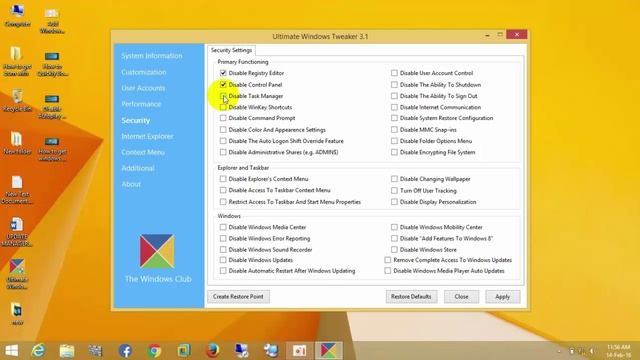Screen dimensions: 640x360
Task: Click The Windows Club logo
Action: (157, 251)
